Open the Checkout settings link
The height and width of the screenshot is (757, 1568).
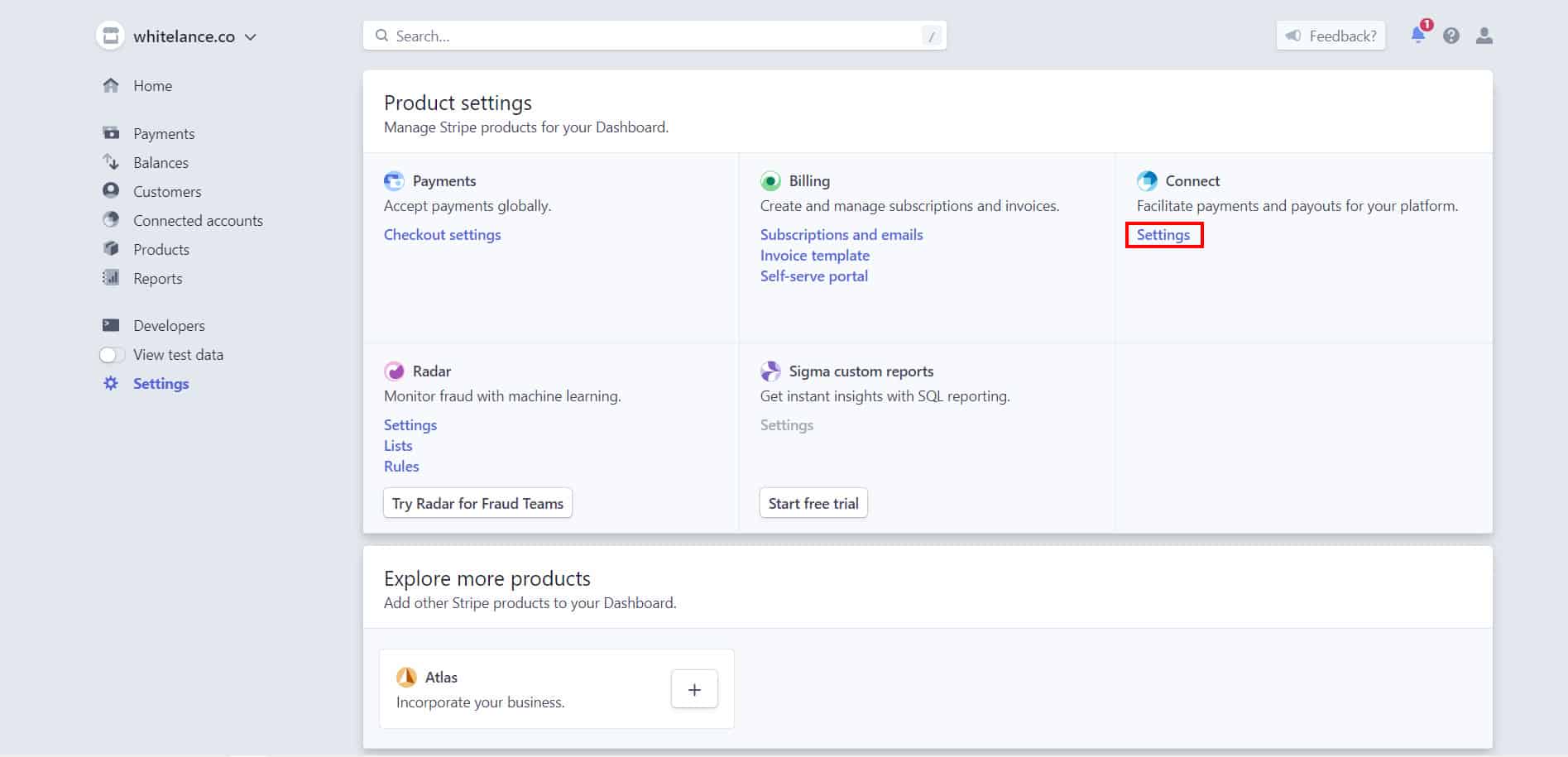point(442,234)
